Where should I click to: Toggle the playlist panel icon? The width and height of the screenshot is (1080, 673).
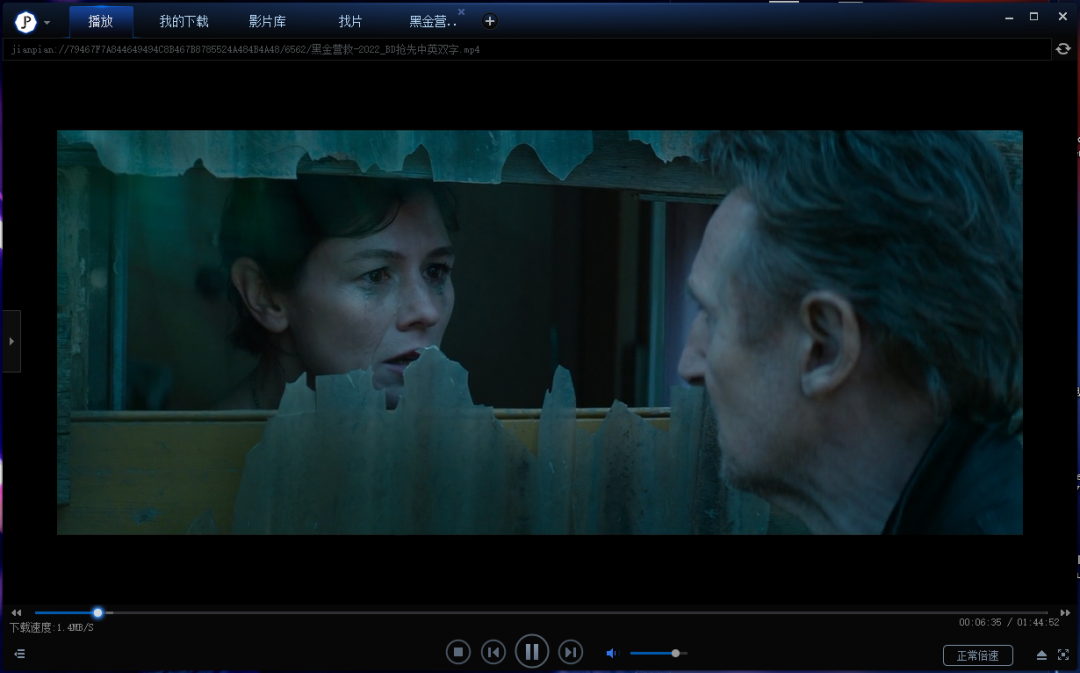click(19, 654)
